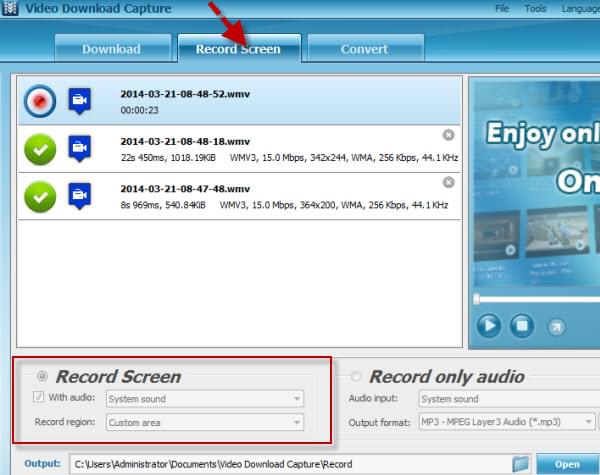Viewport: 600px width, 475px height.
Task: Click the red recording indicator for 2014-03-21-08-48-52.wmv
Action: pos(40,101)
